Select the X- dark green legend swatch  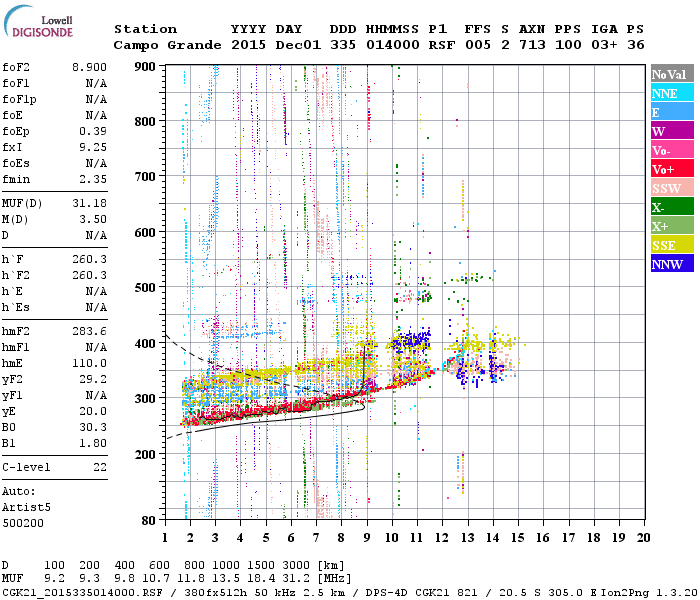pos(672,206)
